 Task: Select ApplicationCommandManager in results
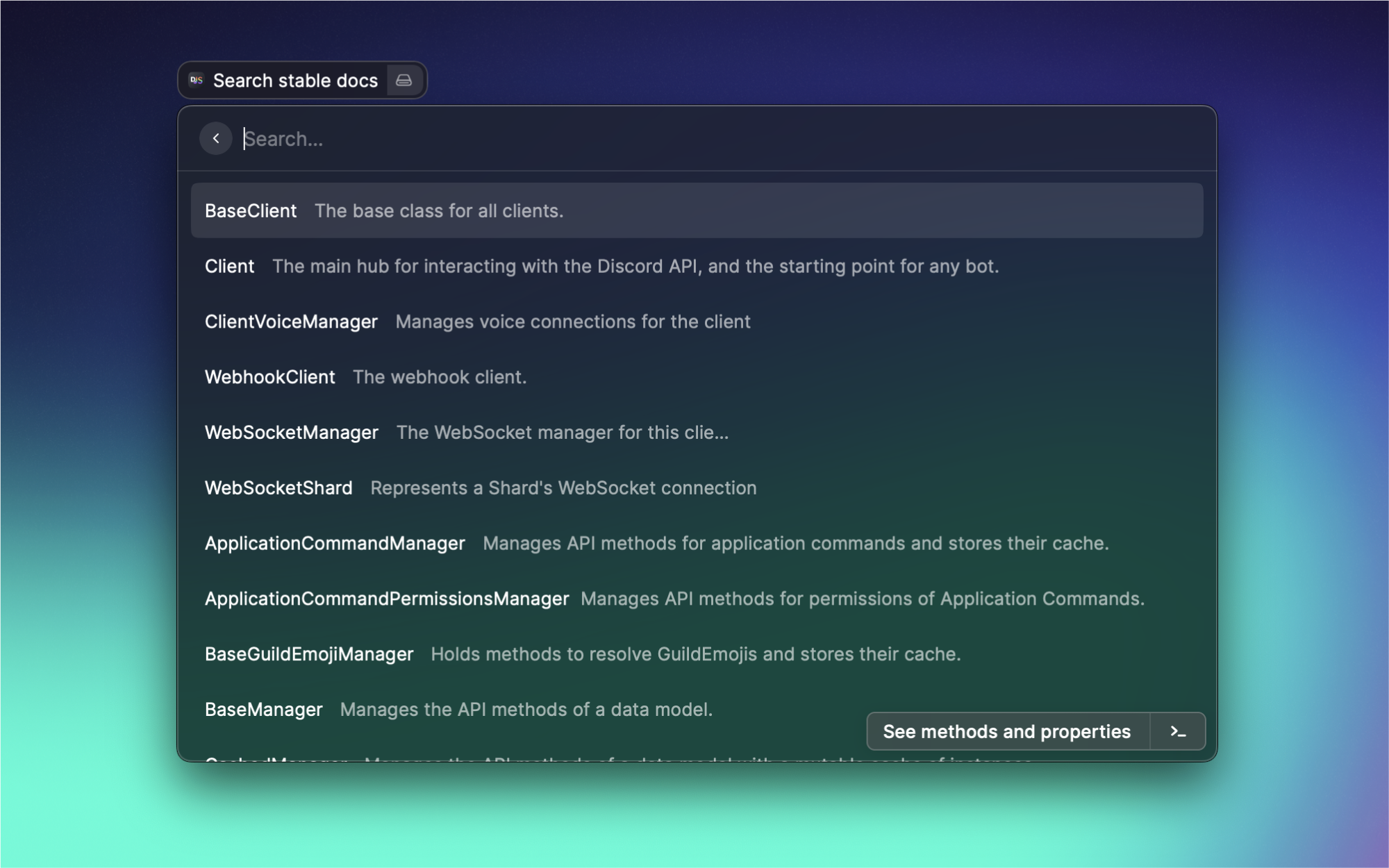[x=335, y=544]
